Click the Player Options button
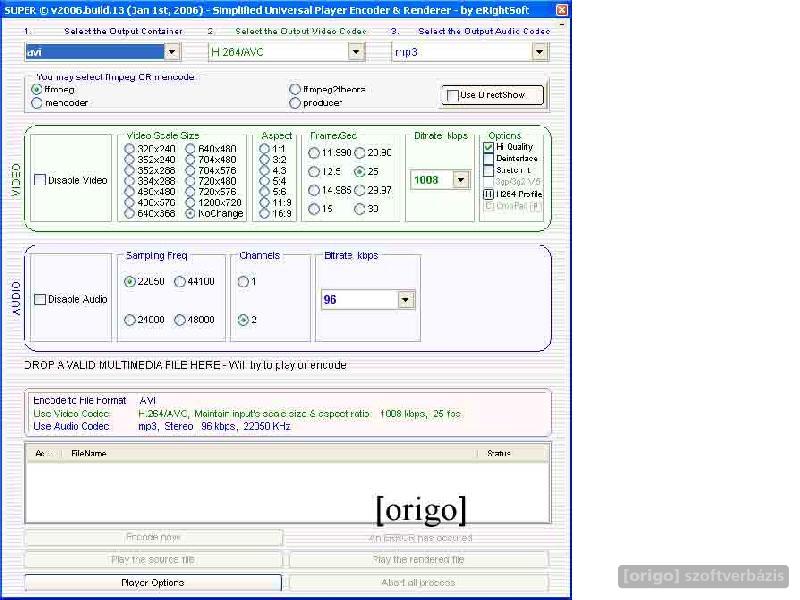The width and height of the screenshot is (800, 600). (153, 582)
